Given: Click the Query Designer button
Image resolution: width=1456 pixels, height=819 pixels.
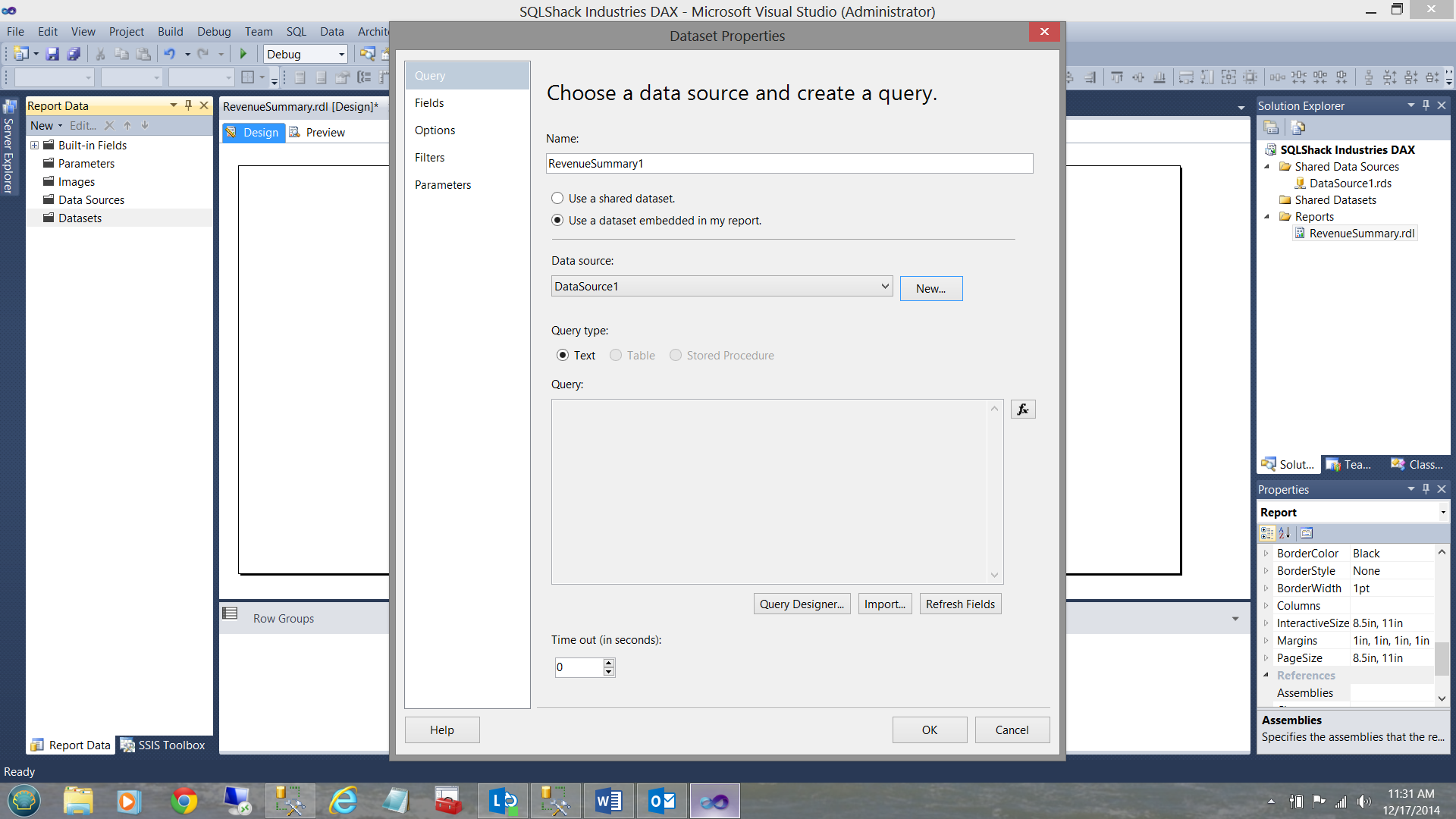Looking at the screenshot, I should (802, 604).
